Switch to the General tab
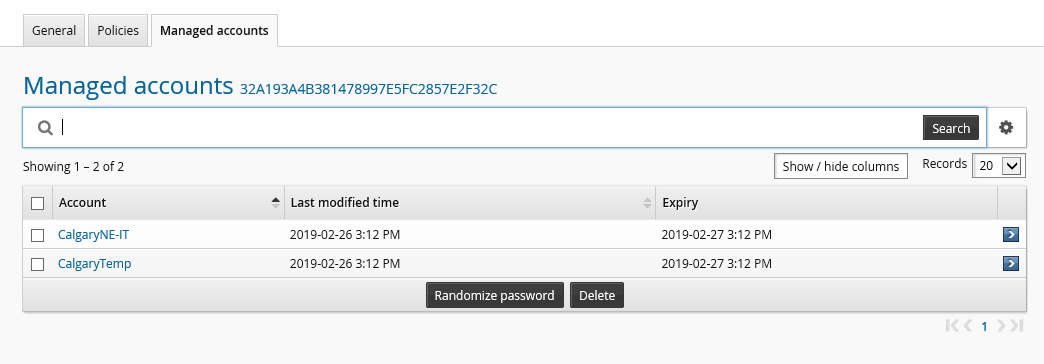The image size is (1044, 364). pyautogui.click(x=54, y=31)
